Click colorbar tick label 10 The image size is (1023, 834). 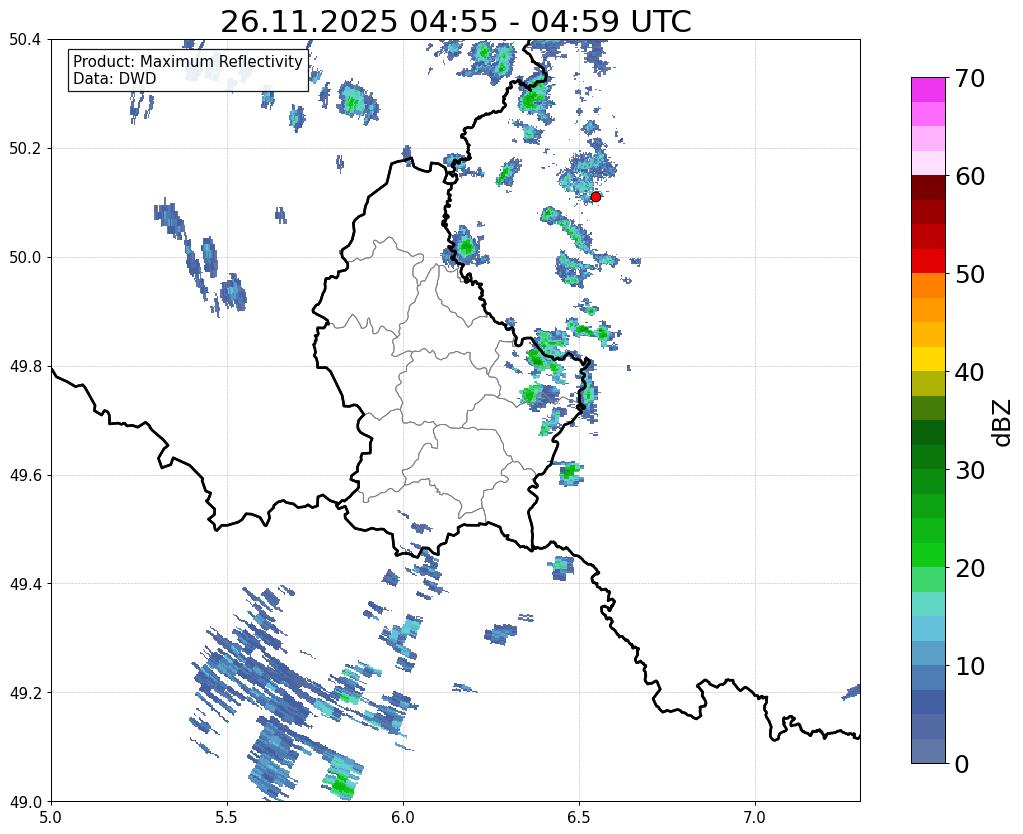tap(969, 666)
